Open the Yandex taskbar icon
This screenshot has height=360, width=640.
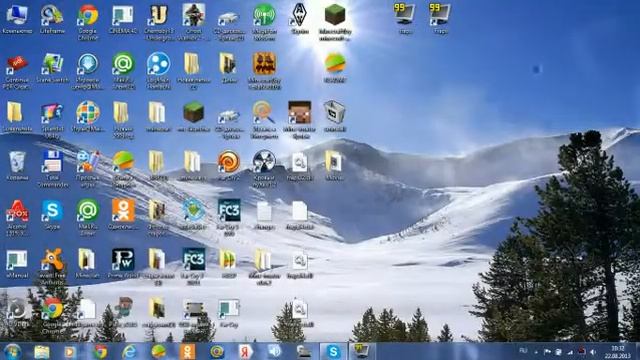click(x=246, y=351)
